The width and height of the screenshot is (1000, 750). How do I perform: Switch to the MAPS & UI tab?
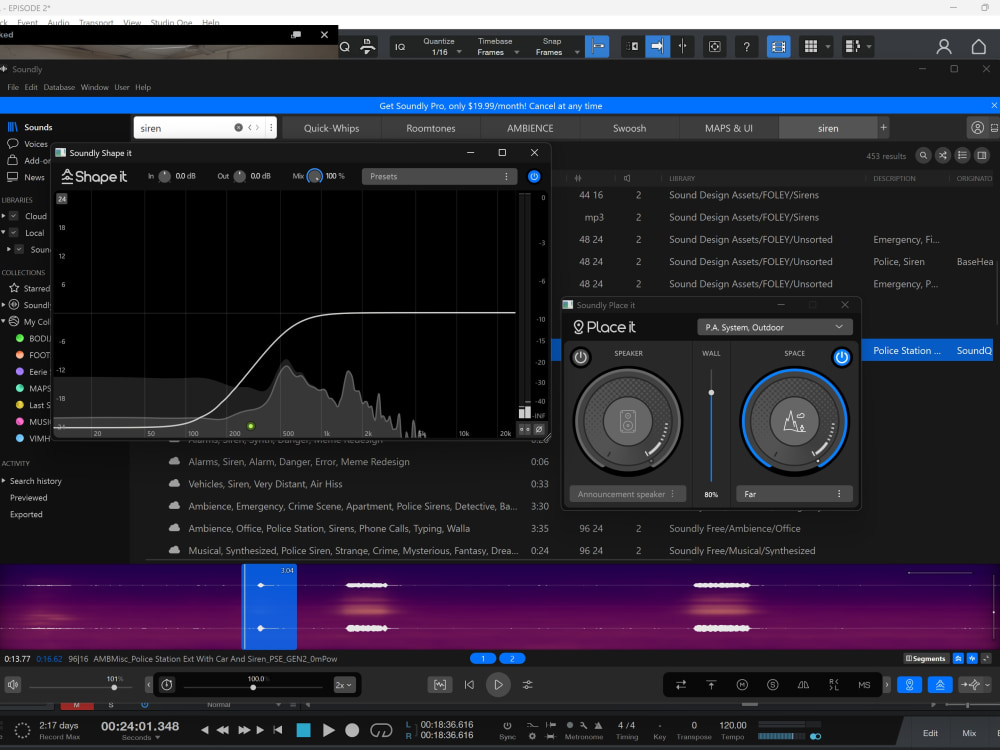pyautogui.click(x=728, y=128)
